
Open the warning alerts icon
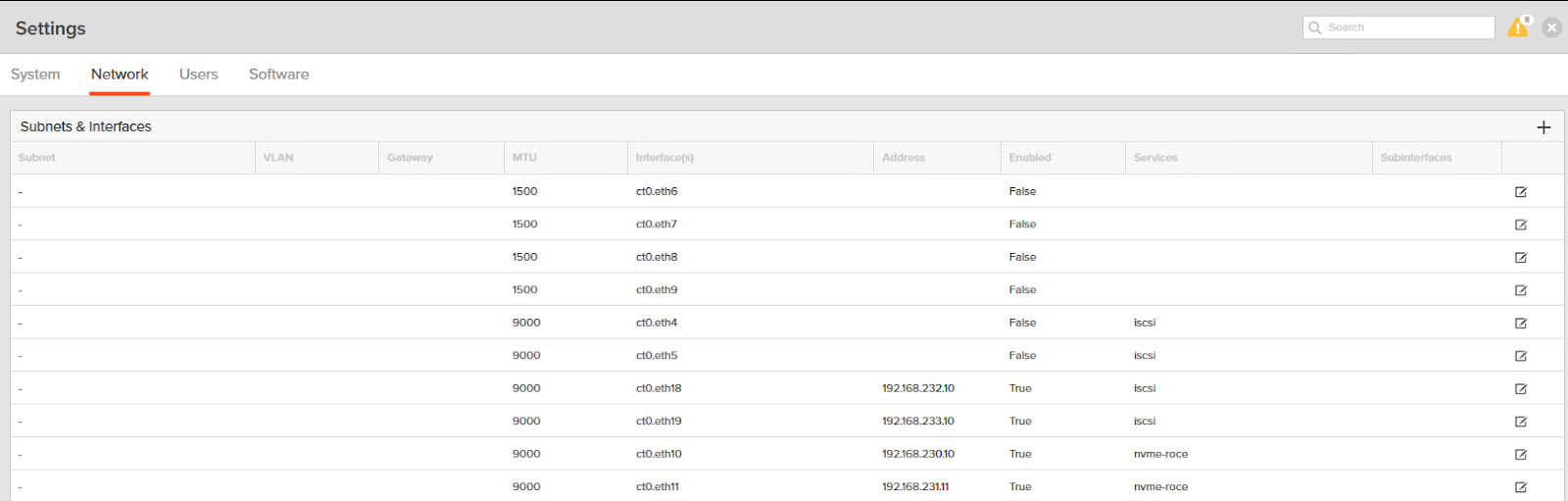coord(1518,27)
